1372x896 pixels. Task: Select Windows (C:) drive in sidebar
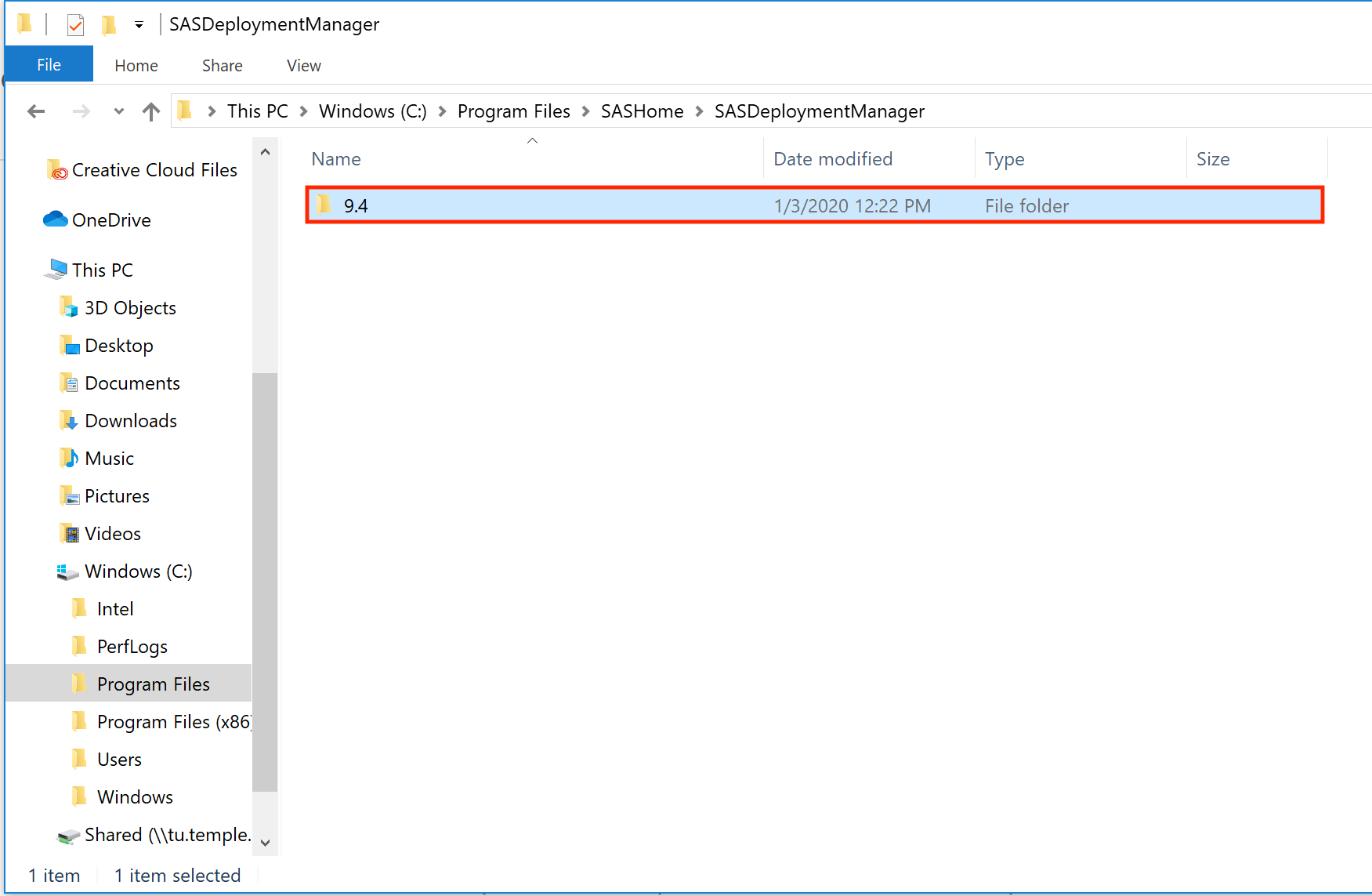(x=139, y=571)
